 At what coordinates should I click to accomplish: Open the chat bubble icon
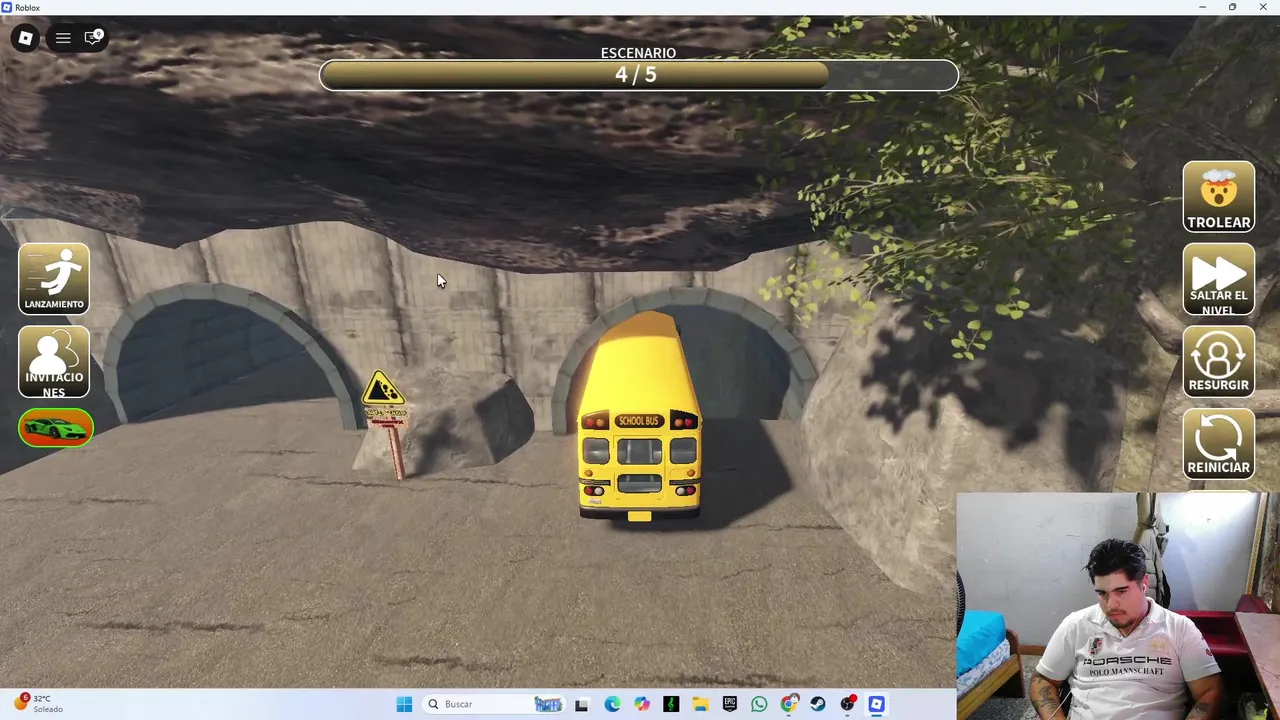click(x=93, y=38)
